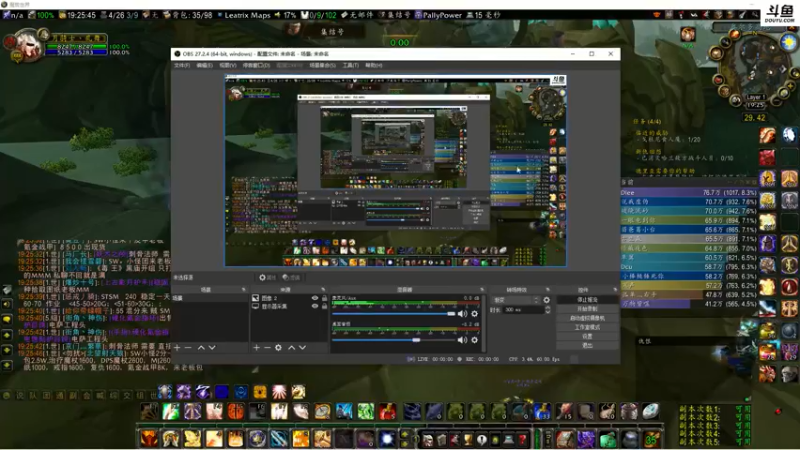Click the volume 17% indicator in top game bar

tap(286, 15)
